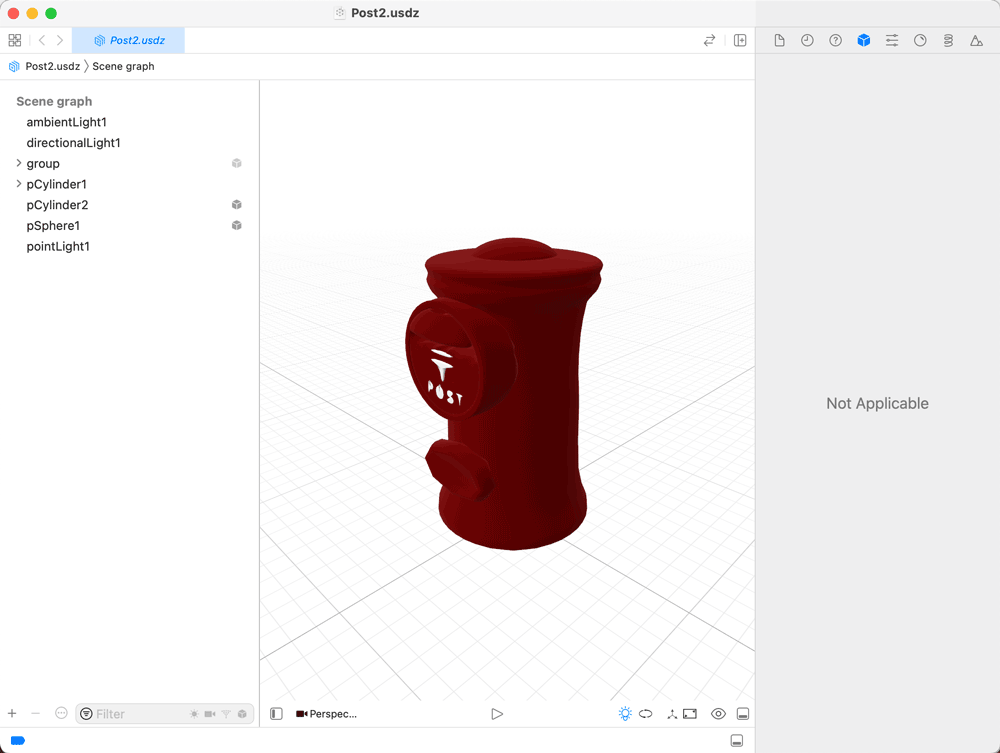Add an editor pane on right
The image size is (1000, 753).
coord(740,40)
